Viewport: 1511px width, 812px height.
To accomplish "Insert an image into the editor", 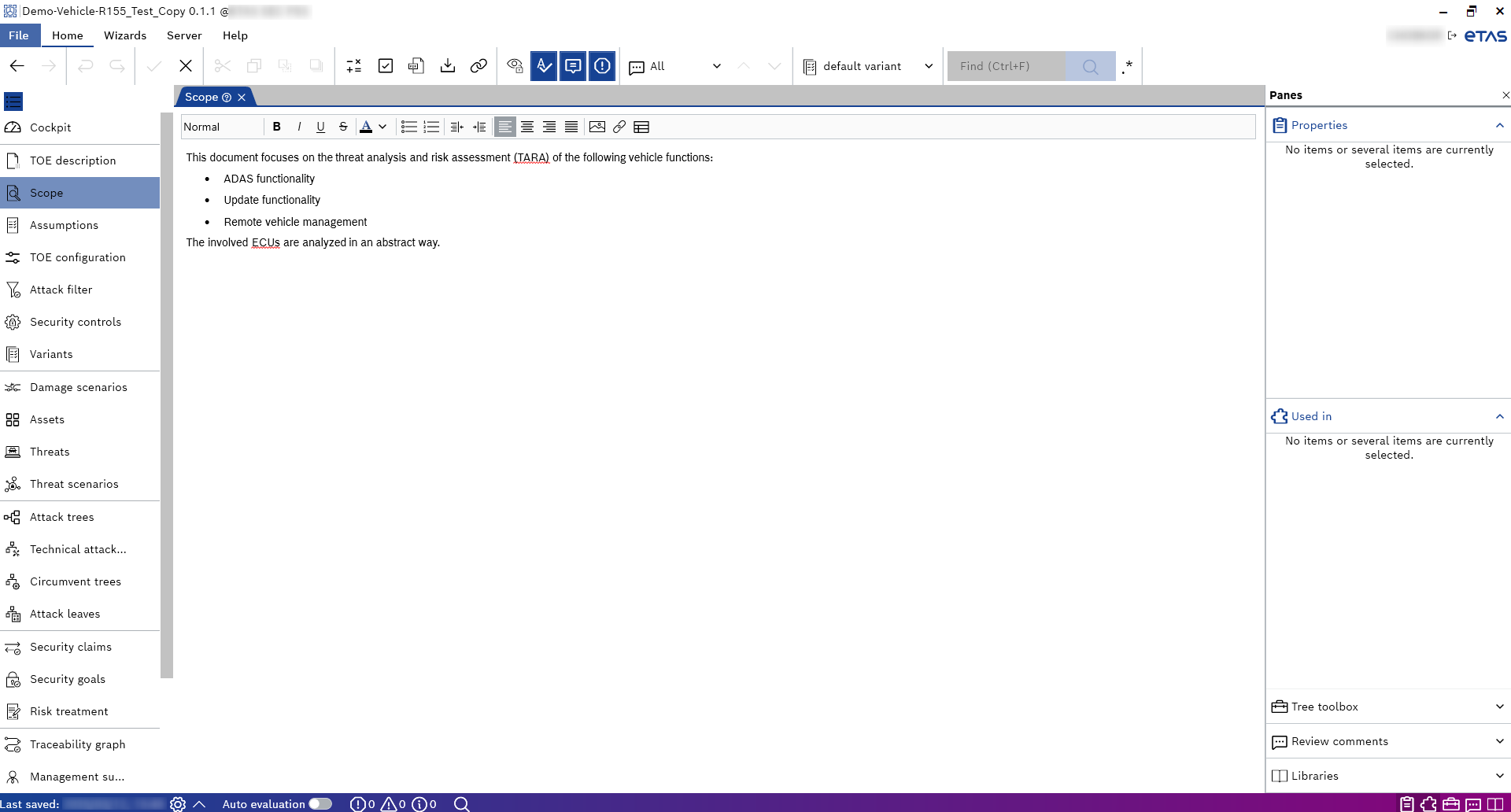I will (597, 127).
